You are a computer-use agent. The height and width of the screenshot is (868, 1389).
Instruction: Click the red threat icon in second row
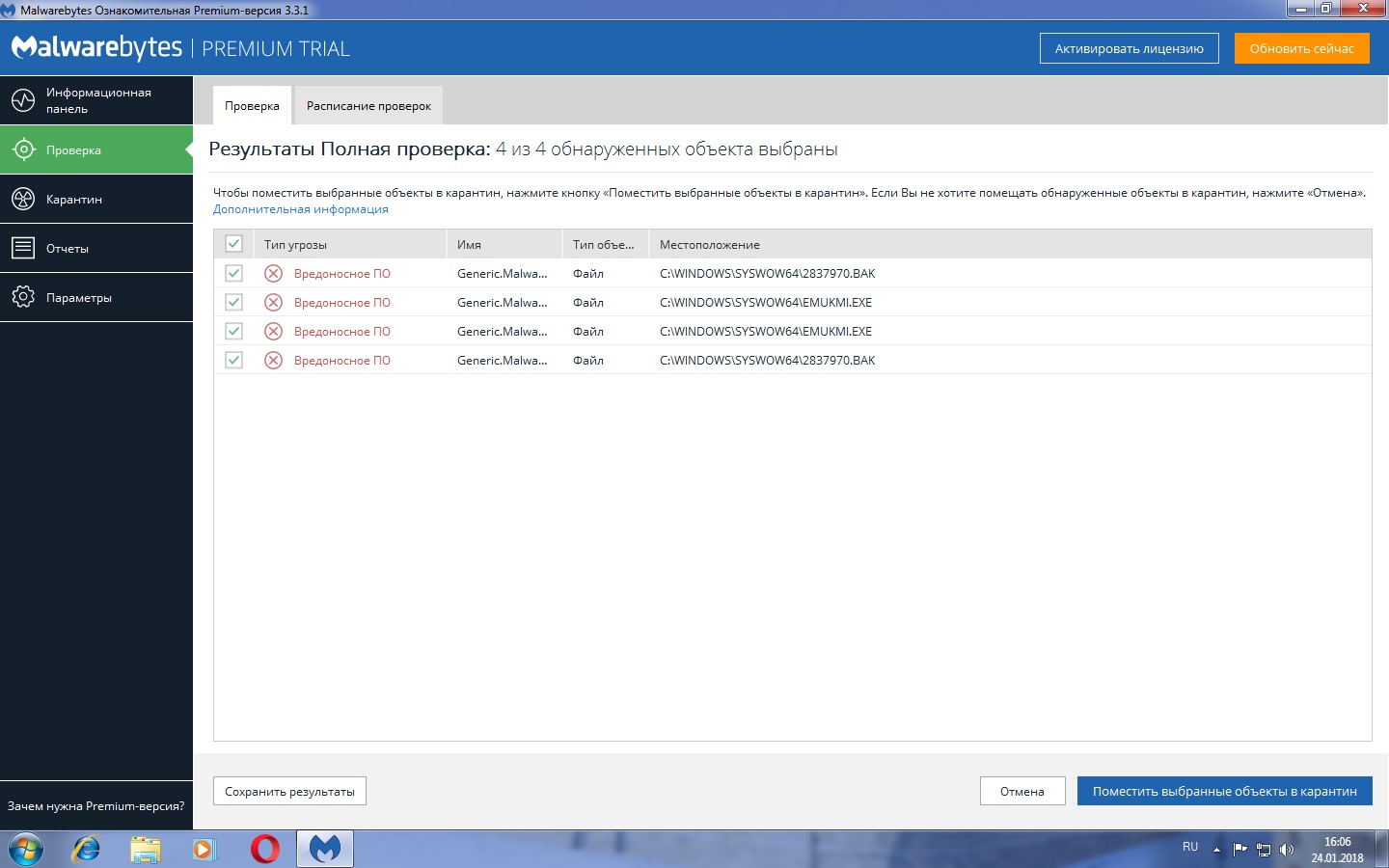point(274,302)
